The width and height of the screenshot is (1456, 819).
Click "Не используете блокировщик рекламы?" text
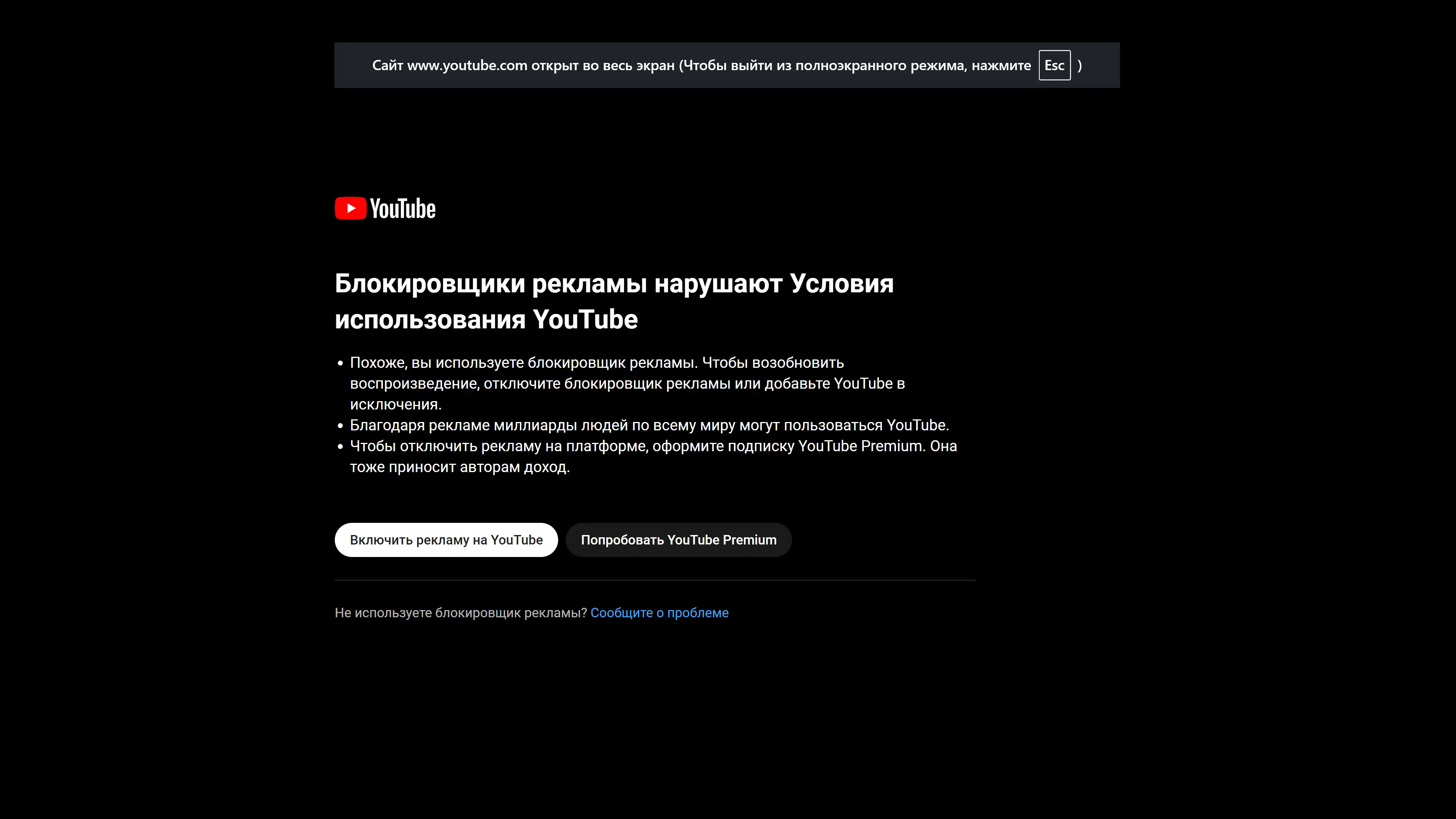click(461, 613)
